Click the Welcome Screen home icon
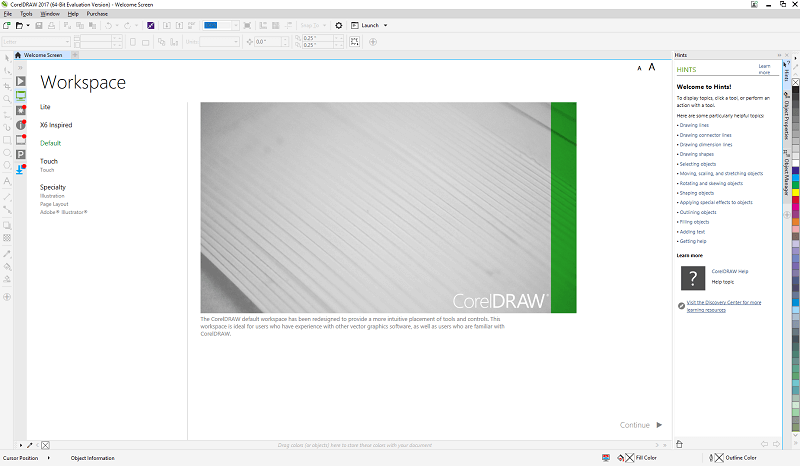The height and width of the screenshot is (466, 800). pos(18,55)
